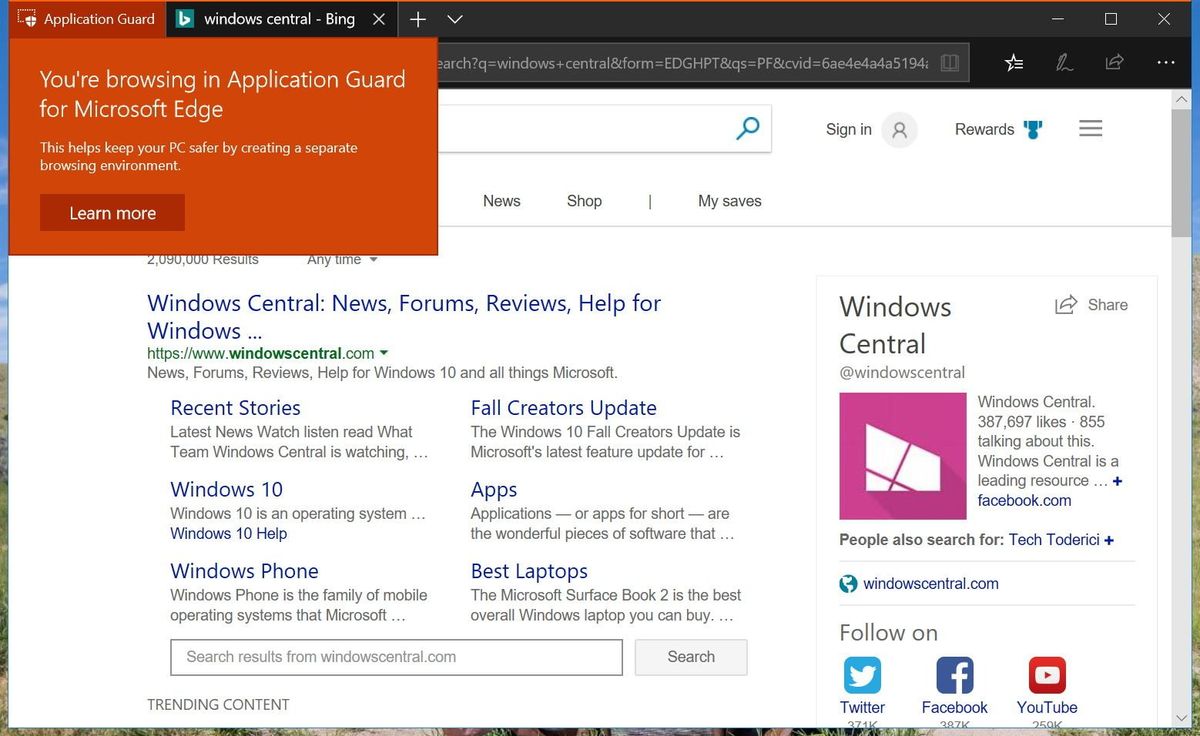The height and width of the screenshot is (736, 1200).
Task: Open Windows Central's YouTube channel
Action: 1046,675
